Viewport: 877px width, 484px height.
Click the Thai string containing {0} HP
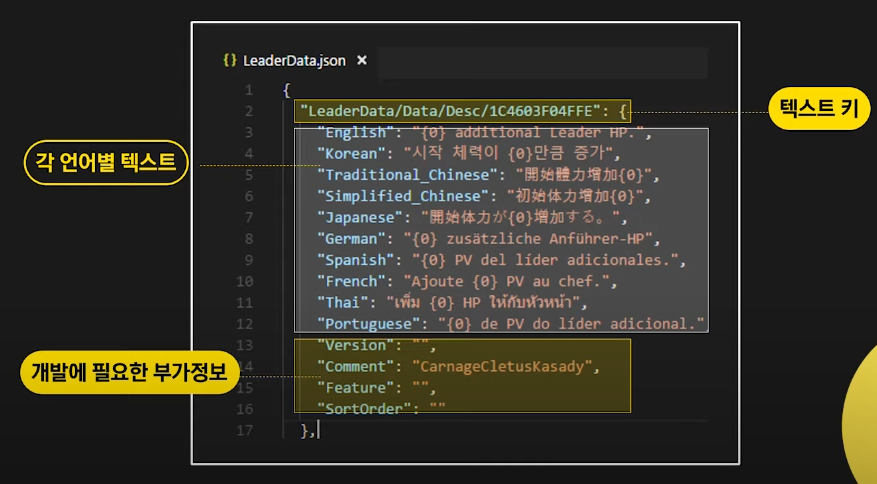(x=483, y=303)
